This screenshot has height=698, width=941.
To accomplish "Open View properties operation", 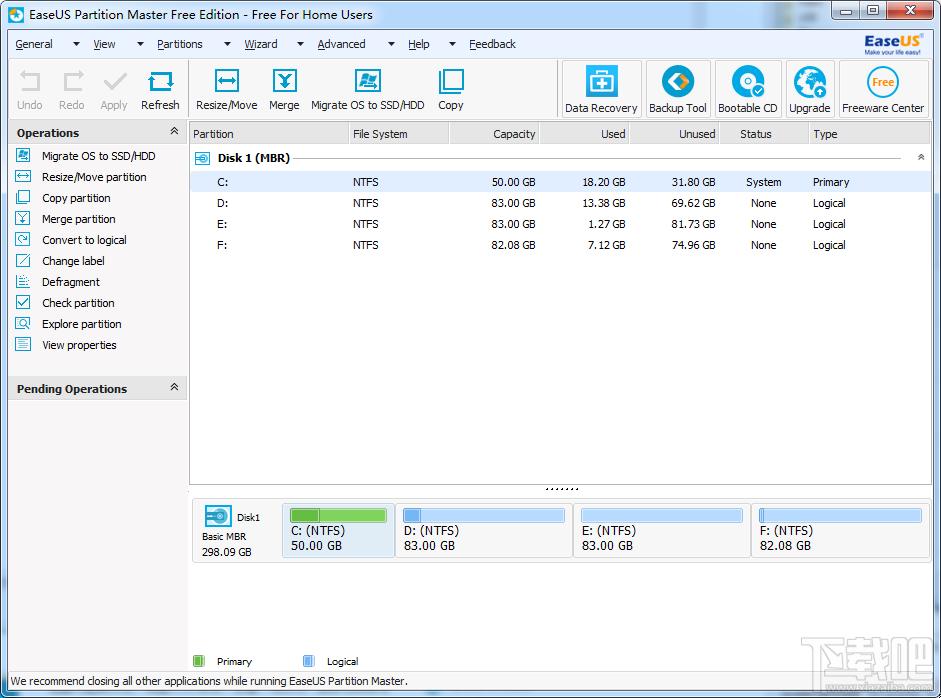I will 79,345.
